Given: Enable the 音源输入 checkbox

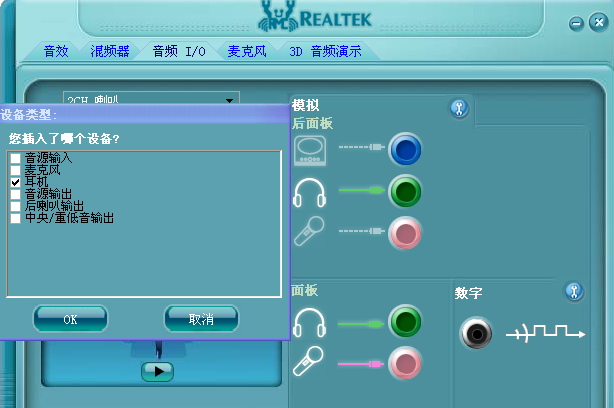Looking at the screenshot, I should 15,158.
